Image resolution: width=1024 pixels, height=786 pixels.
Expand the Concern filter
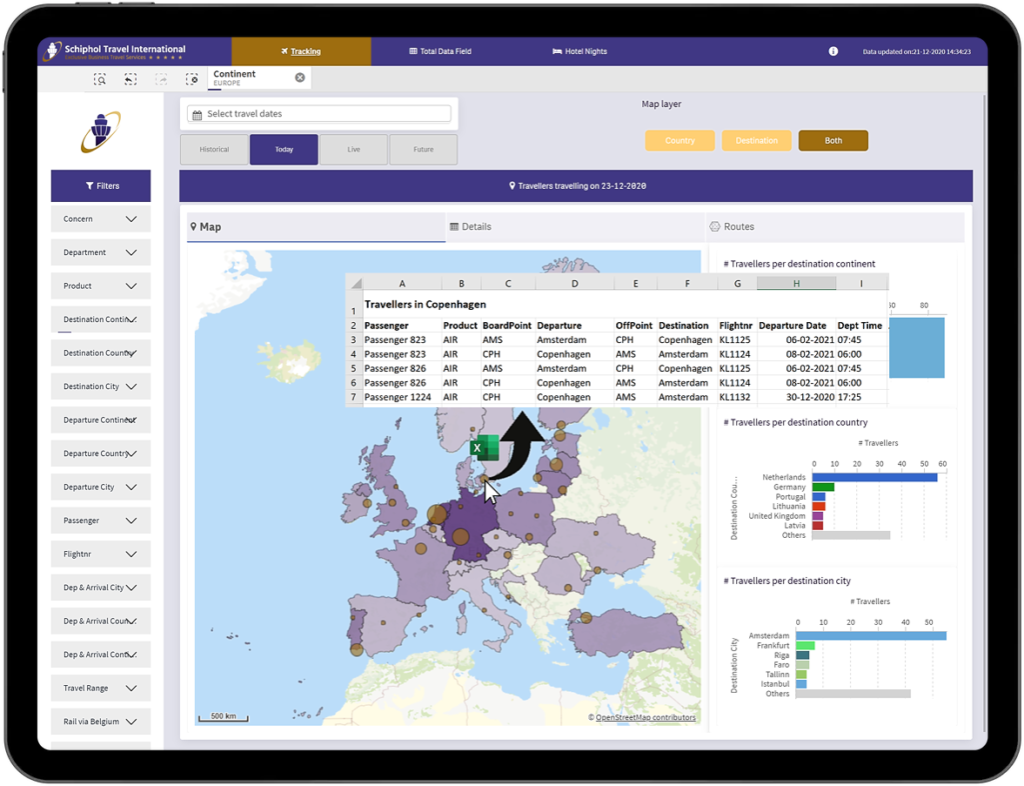[101, 219]
